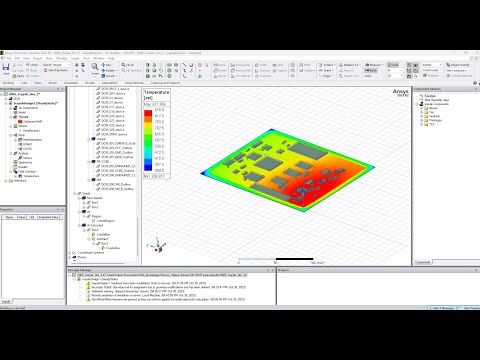Open the Surface dropdown
This screenshot has width=480, height=360.
tap(327, 65)
